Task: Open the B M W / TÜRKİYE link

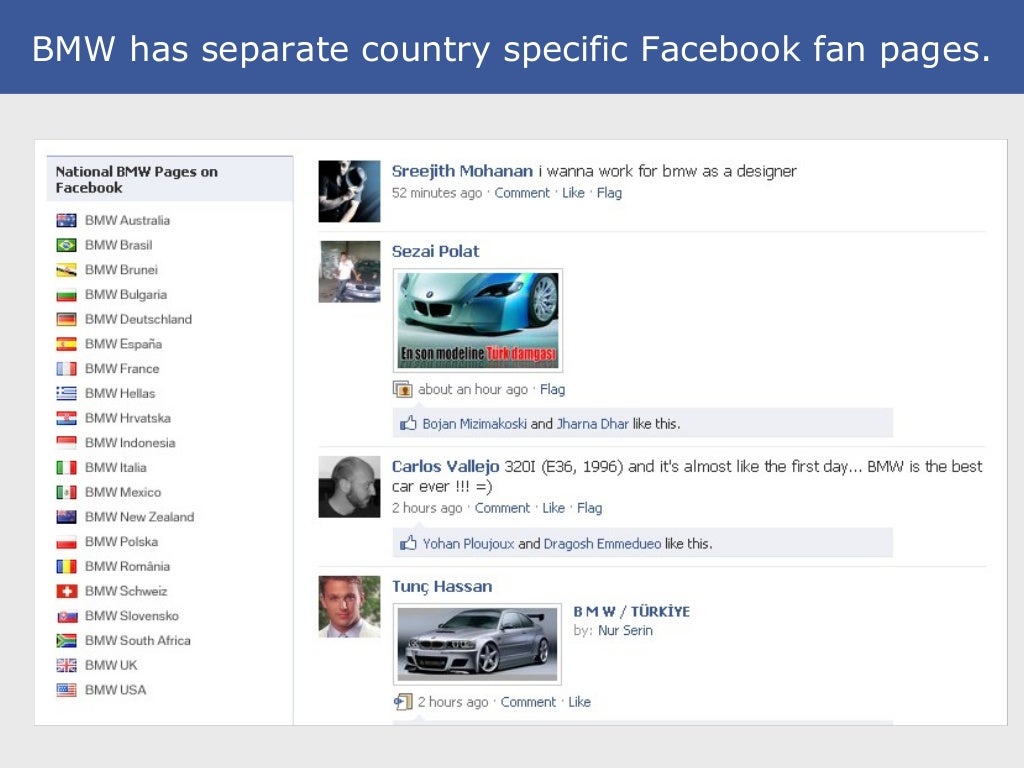Action: click(x=632, y=611)
